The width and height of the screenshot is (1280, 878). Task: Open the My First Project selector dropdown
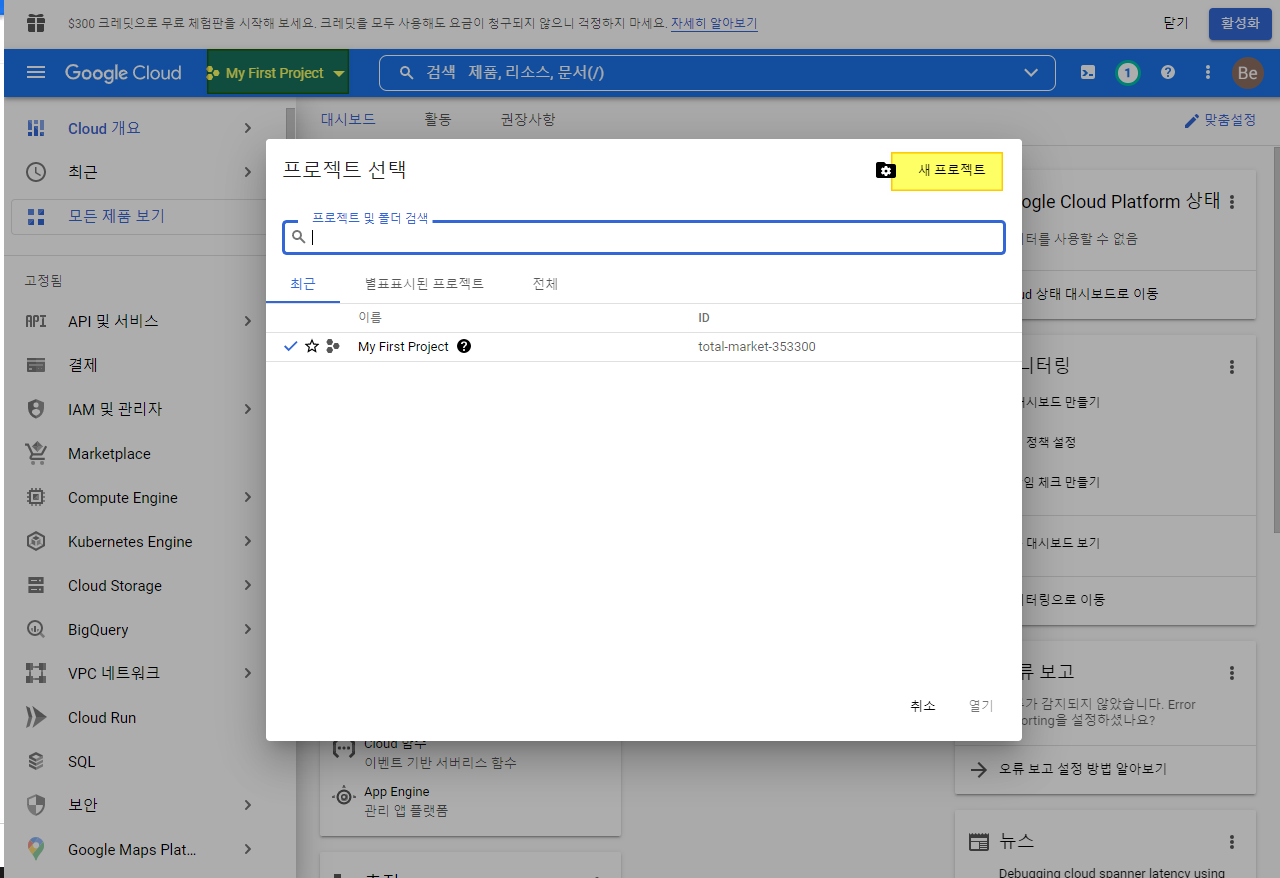click(278, 73)
